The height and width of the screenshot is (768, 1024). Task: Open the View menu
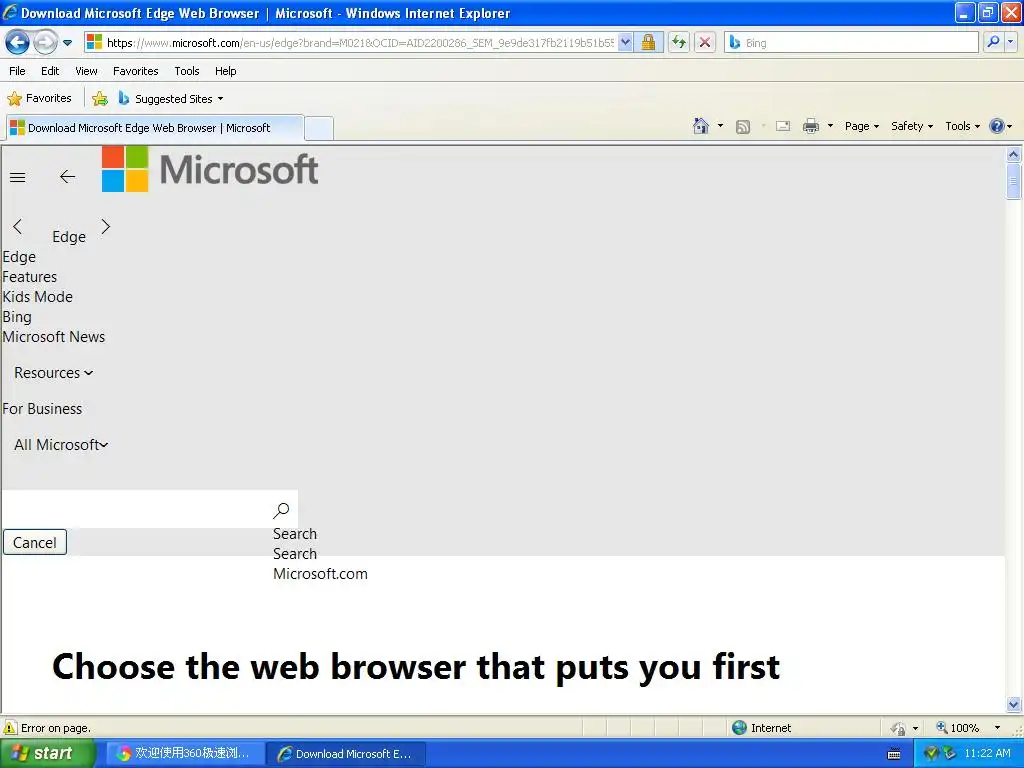[86, 71]
